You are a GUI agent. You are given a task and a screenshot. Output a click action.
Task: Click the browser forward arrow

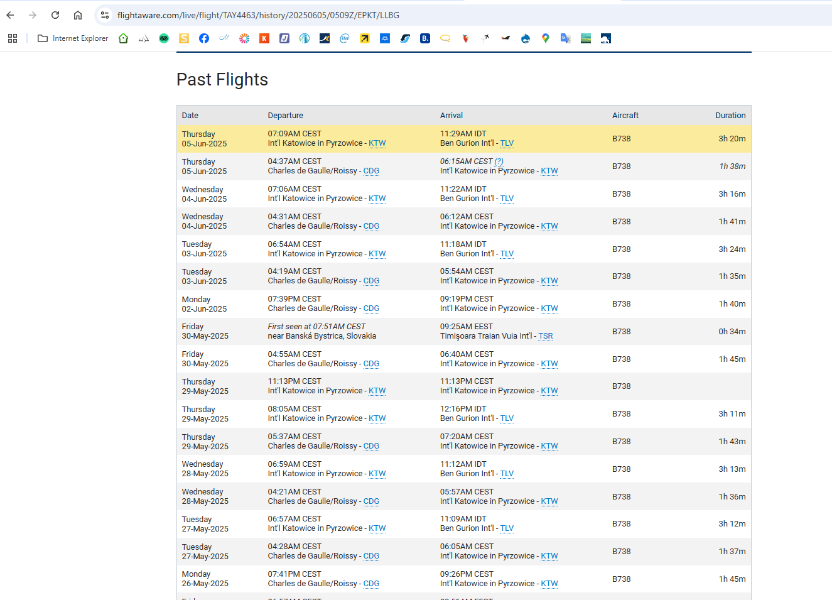point(32,15)
